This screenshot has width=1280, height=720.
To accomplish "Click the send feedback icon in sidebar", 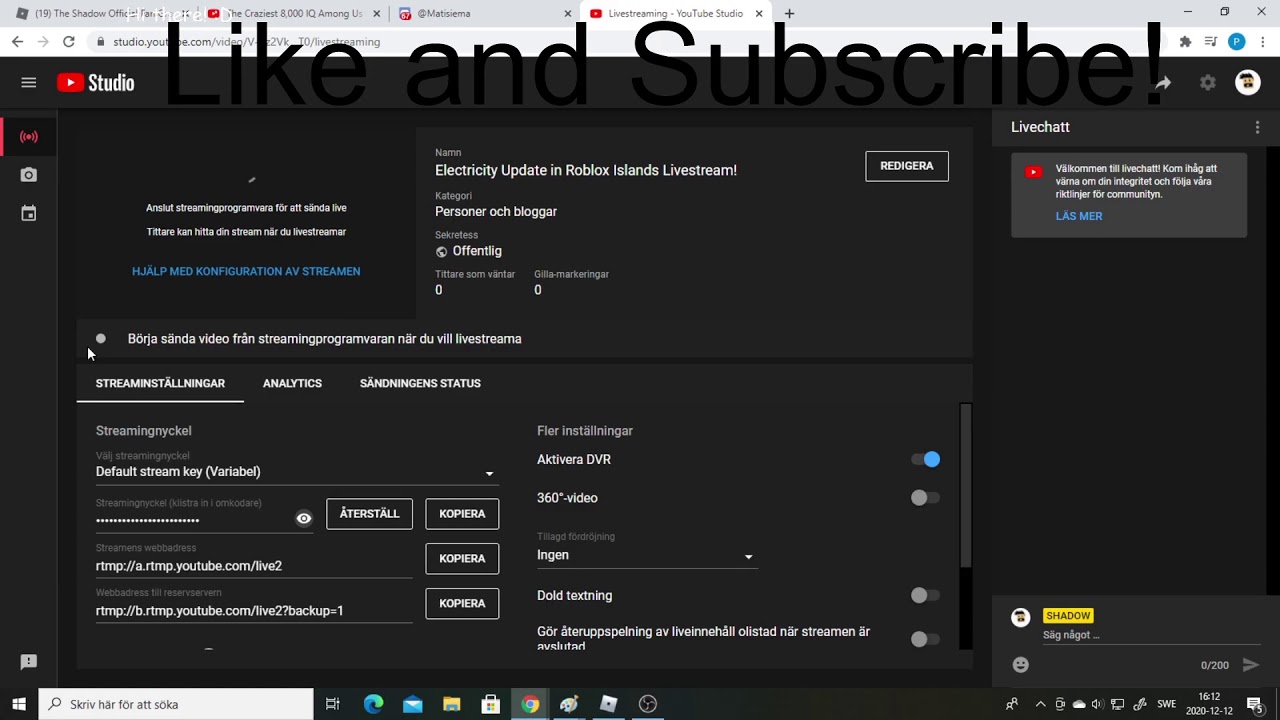I will 29,662.
